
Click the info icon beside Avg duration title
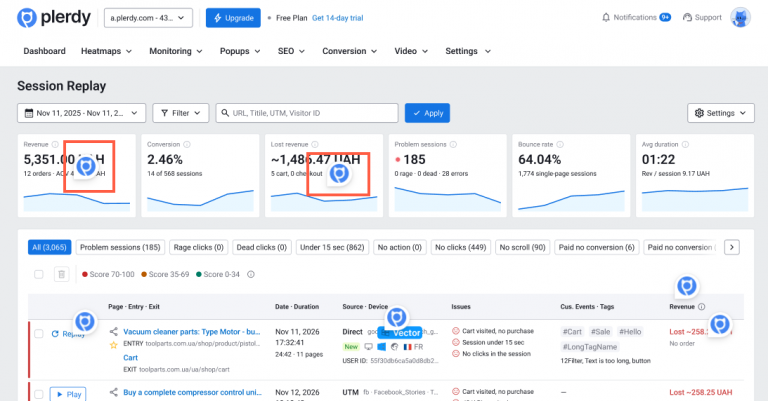(685, 144)
